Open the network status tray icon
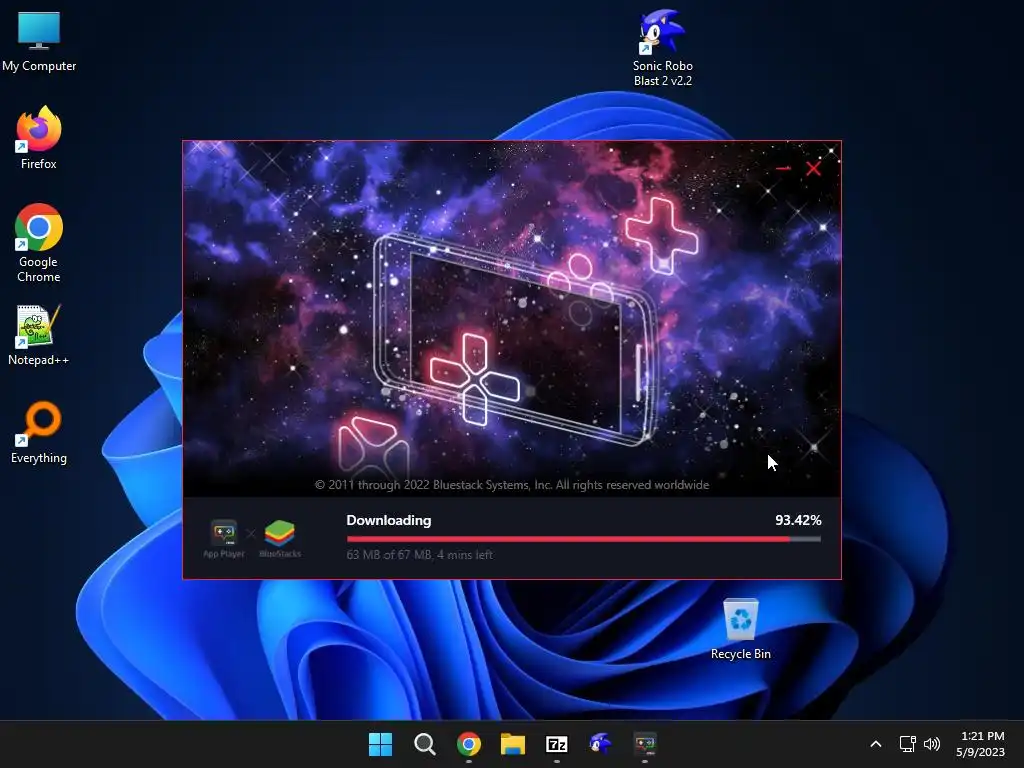Screen dimensions: 1024x768 click(x=907, y=744)
